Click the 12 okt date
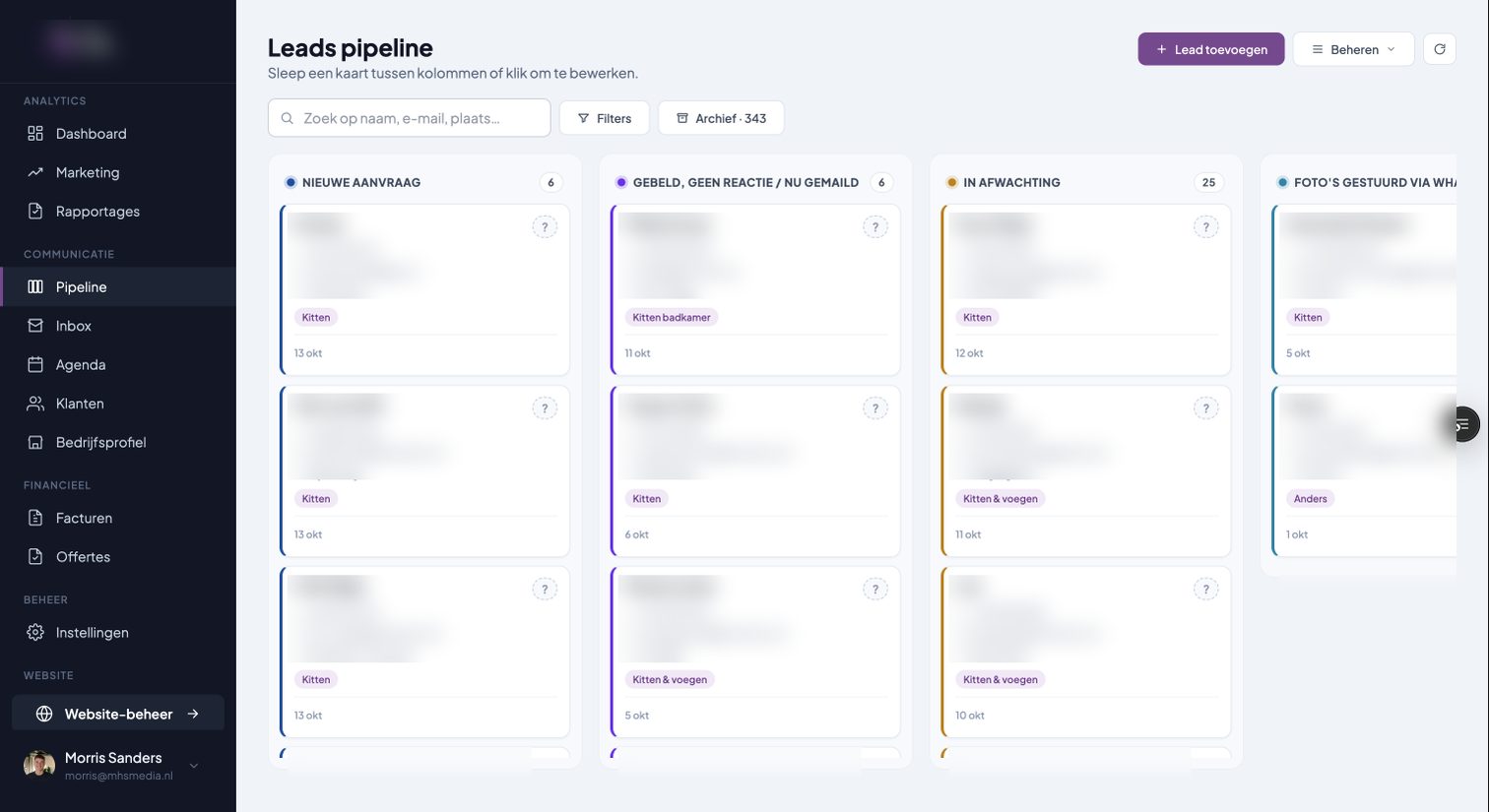1489x812 pixels. 969,353
